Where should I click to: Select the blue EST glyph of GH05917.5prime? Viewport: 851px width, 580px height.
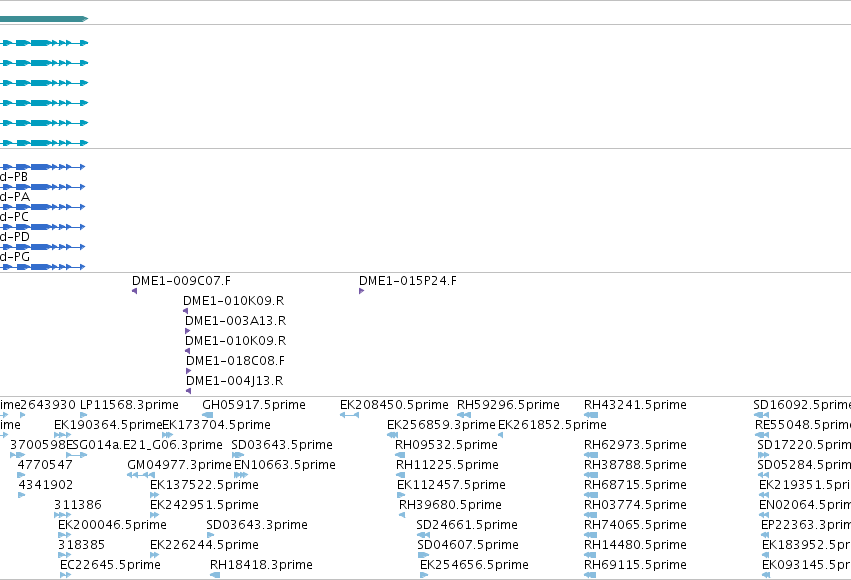point(207,415)
